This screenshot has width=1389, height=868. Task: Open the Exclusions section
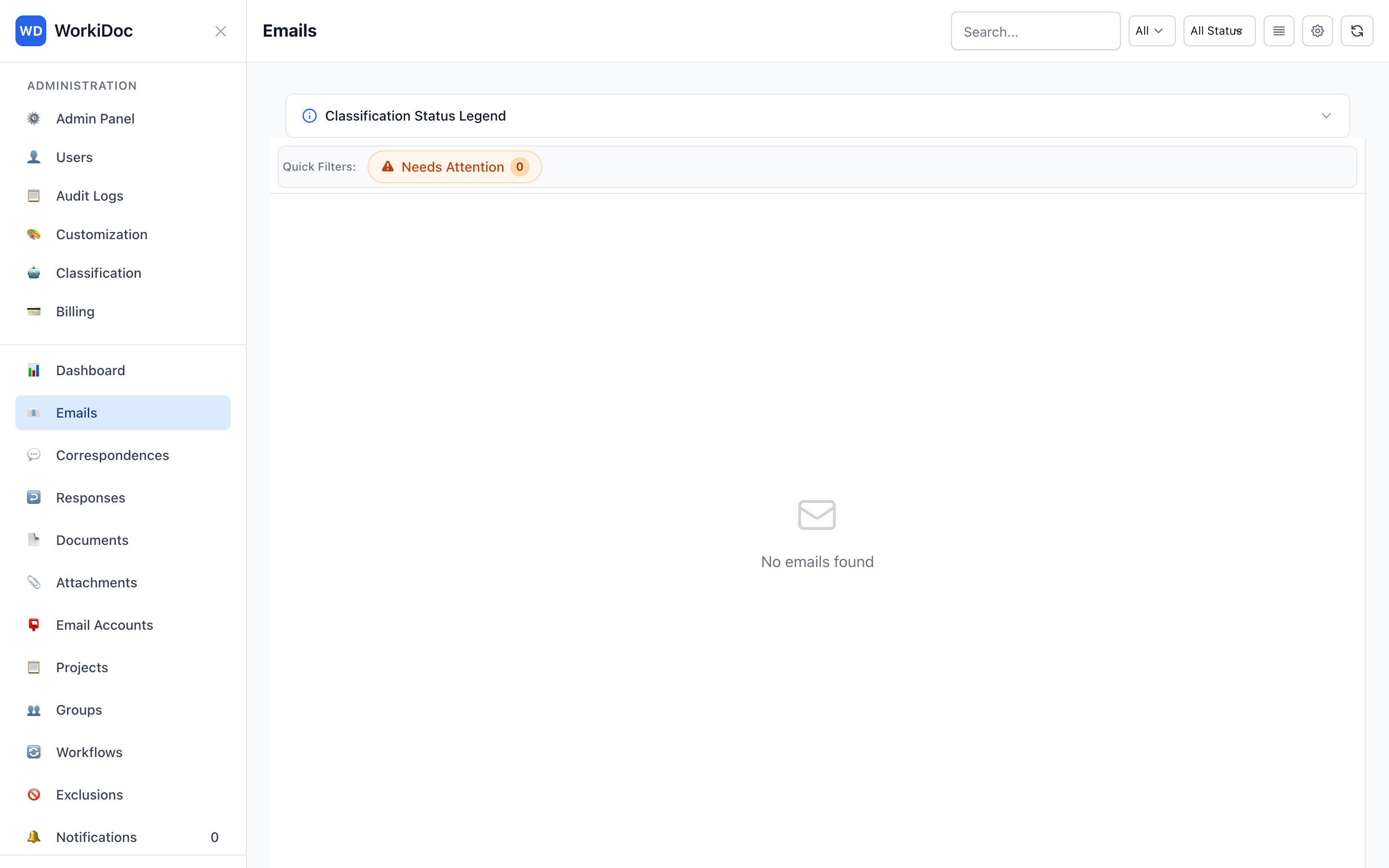click(x=89, y=795)
